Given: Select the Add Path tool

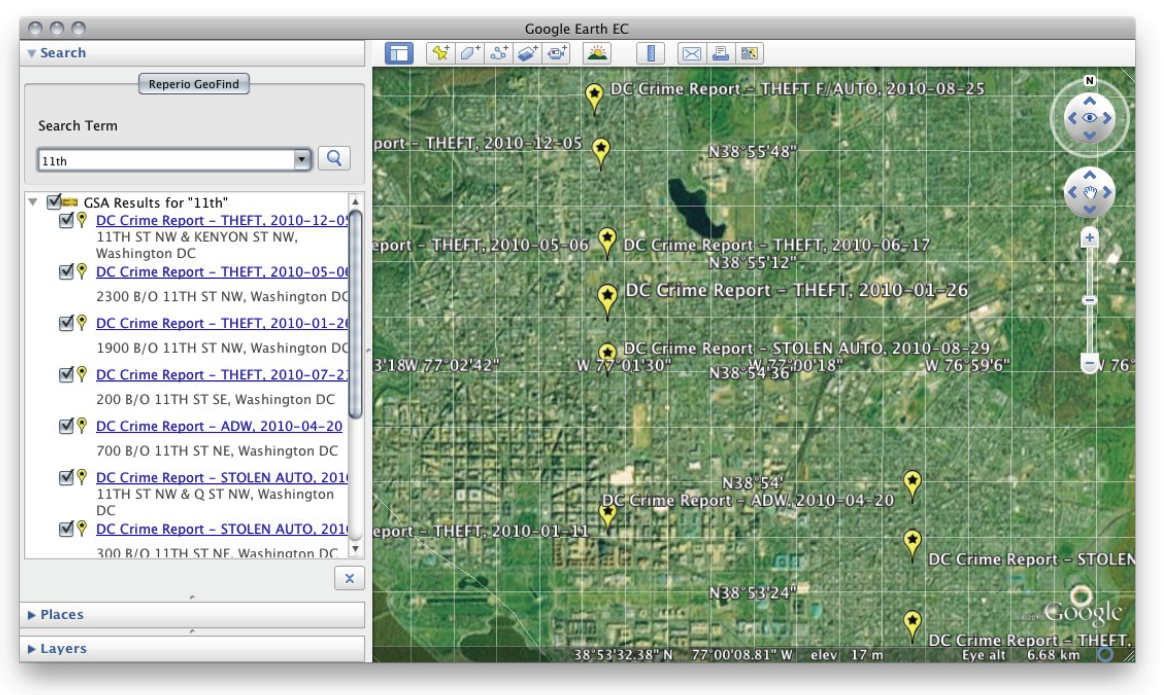Looking at the screenshot, I should tap(499, 53).
